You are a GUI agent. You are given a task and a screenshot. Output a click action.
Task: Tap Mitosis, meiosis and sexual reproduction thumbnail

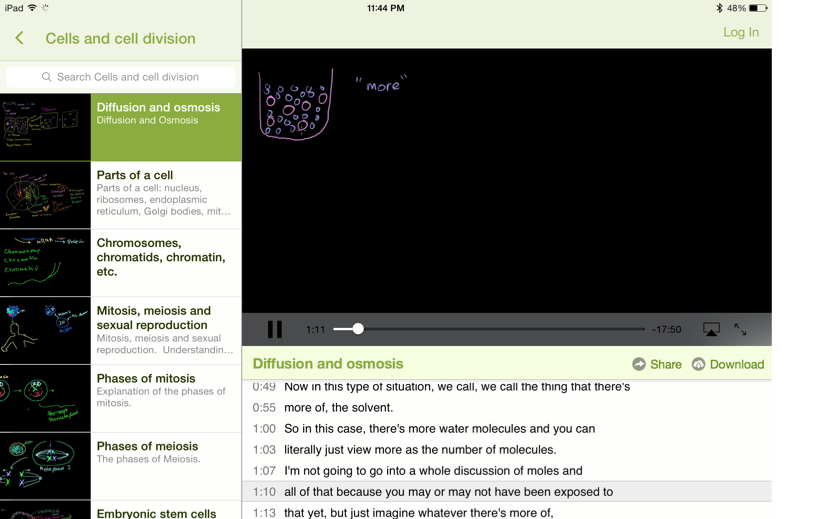[x=45, y=330]
